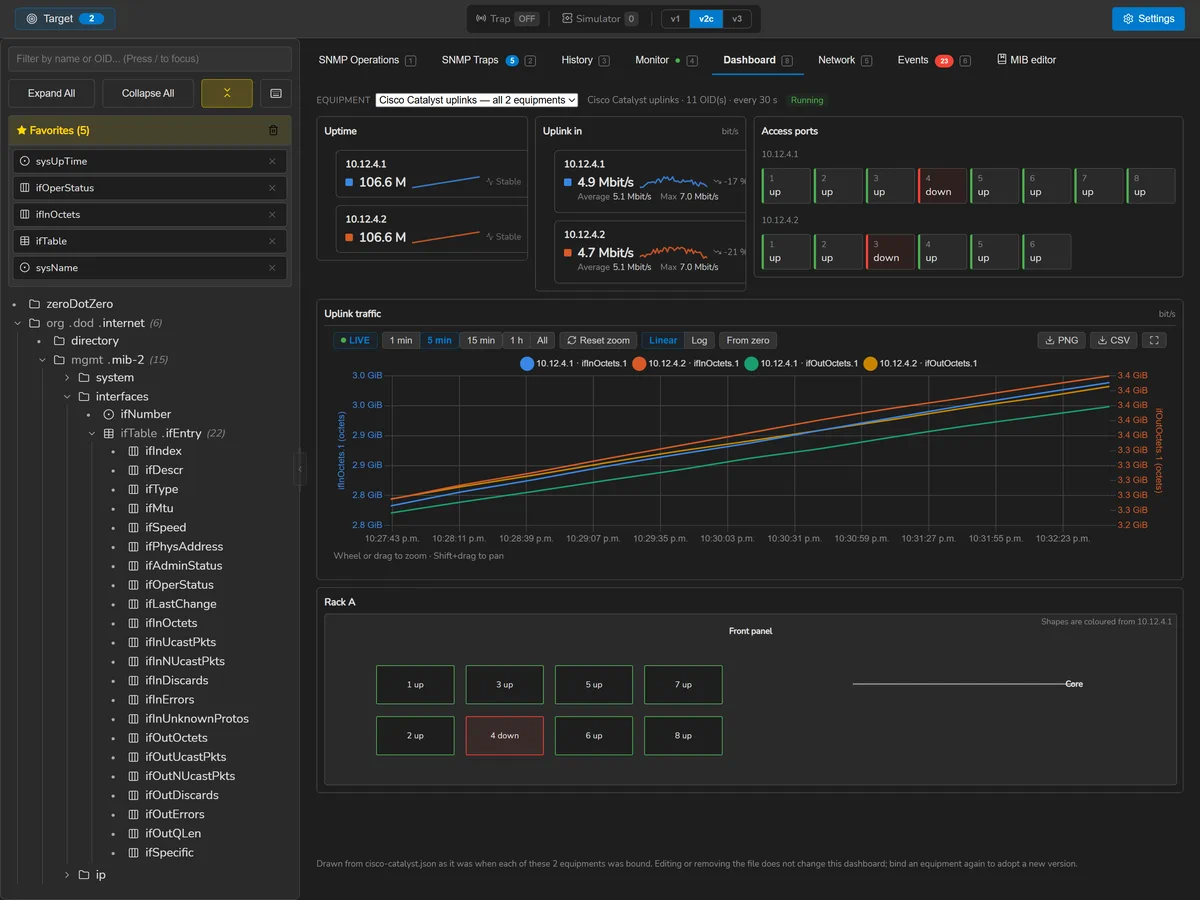
Task: Switch chart scale to Log
Action: 699,340
